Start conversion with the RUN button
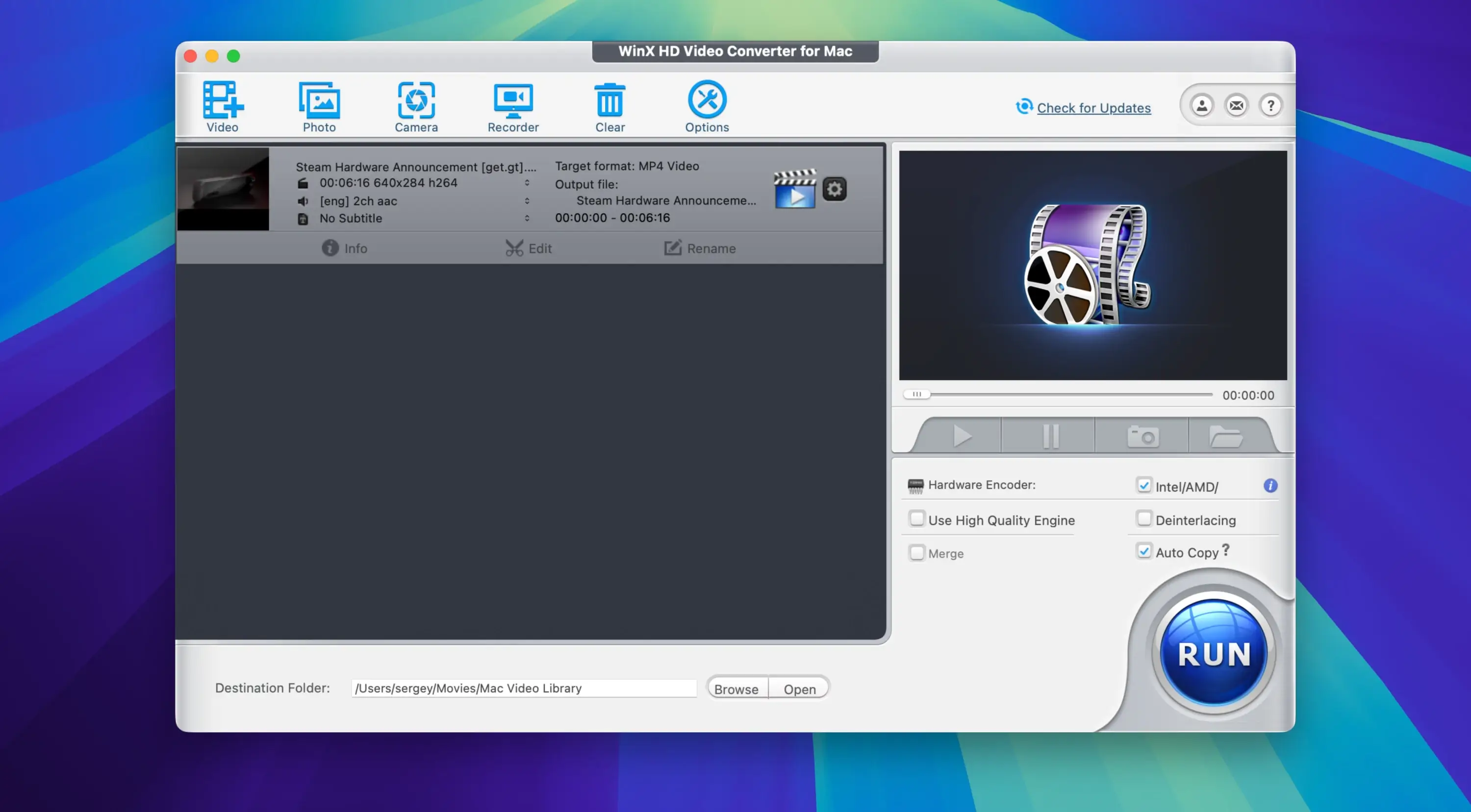The image size is (1471, 812). point(1214,653)
